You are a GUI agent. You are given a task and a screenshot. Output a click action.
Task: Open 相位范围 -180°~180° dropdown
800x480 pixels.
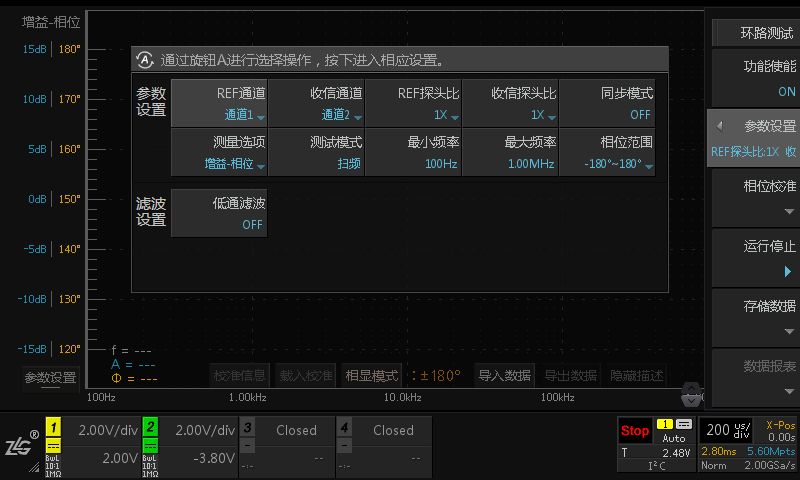tap(607, 152)
